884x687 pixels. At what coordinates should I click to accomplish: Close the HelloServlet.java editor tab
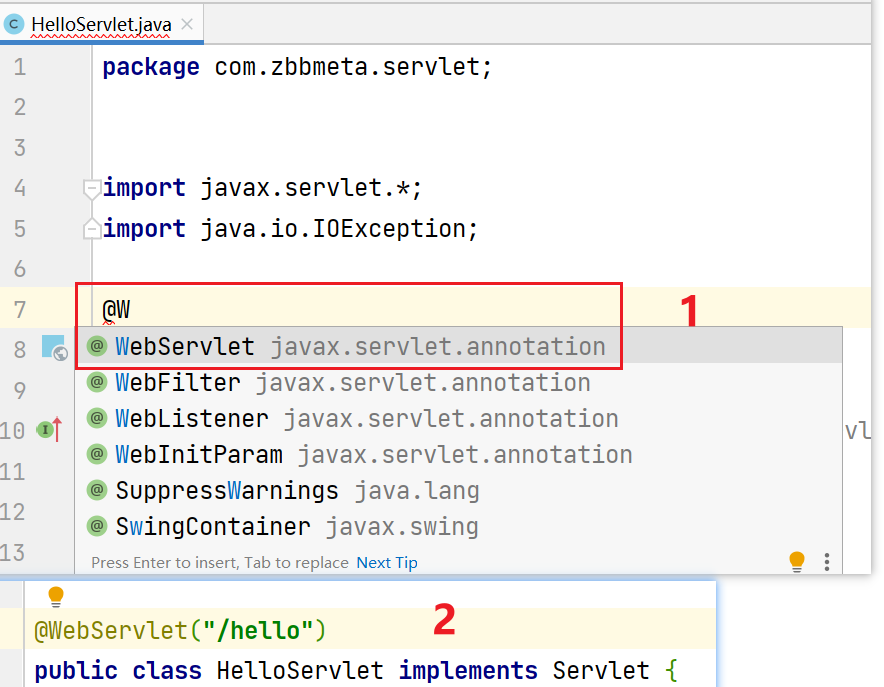[188, 23]
